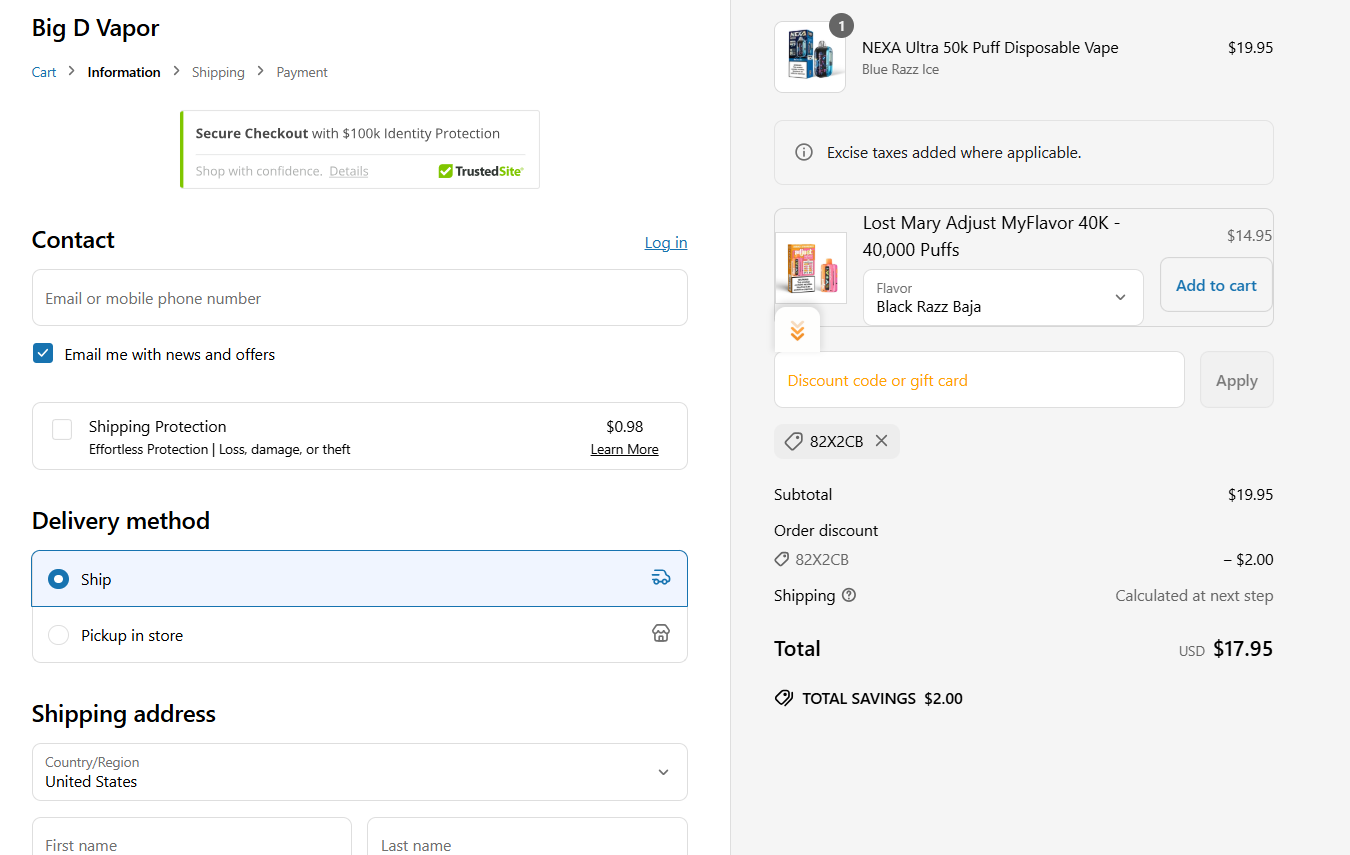Click the info icon beside excise taxes notice

(x=803, y=153)
